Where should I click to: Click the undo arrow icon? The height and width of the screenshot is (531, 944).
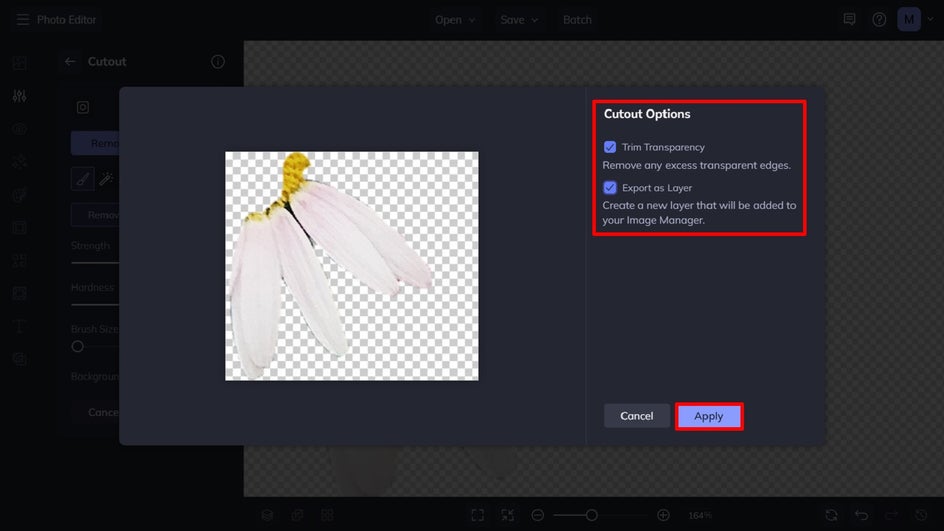click(862, 515)
